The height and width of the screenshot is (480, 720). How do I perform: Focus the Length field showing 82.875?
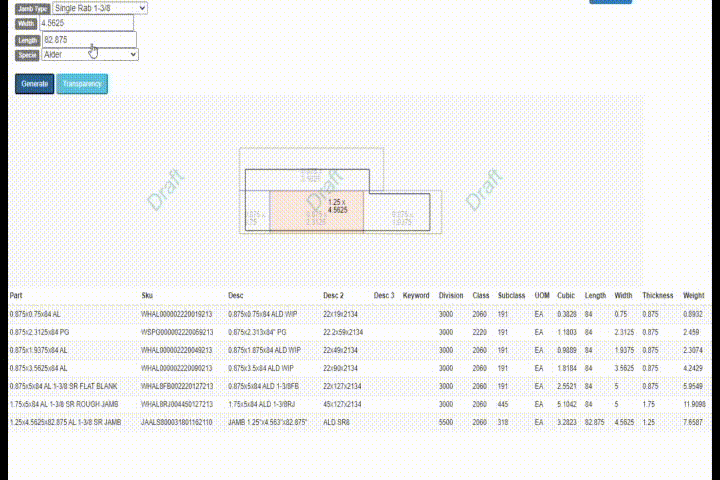point(87,39)
